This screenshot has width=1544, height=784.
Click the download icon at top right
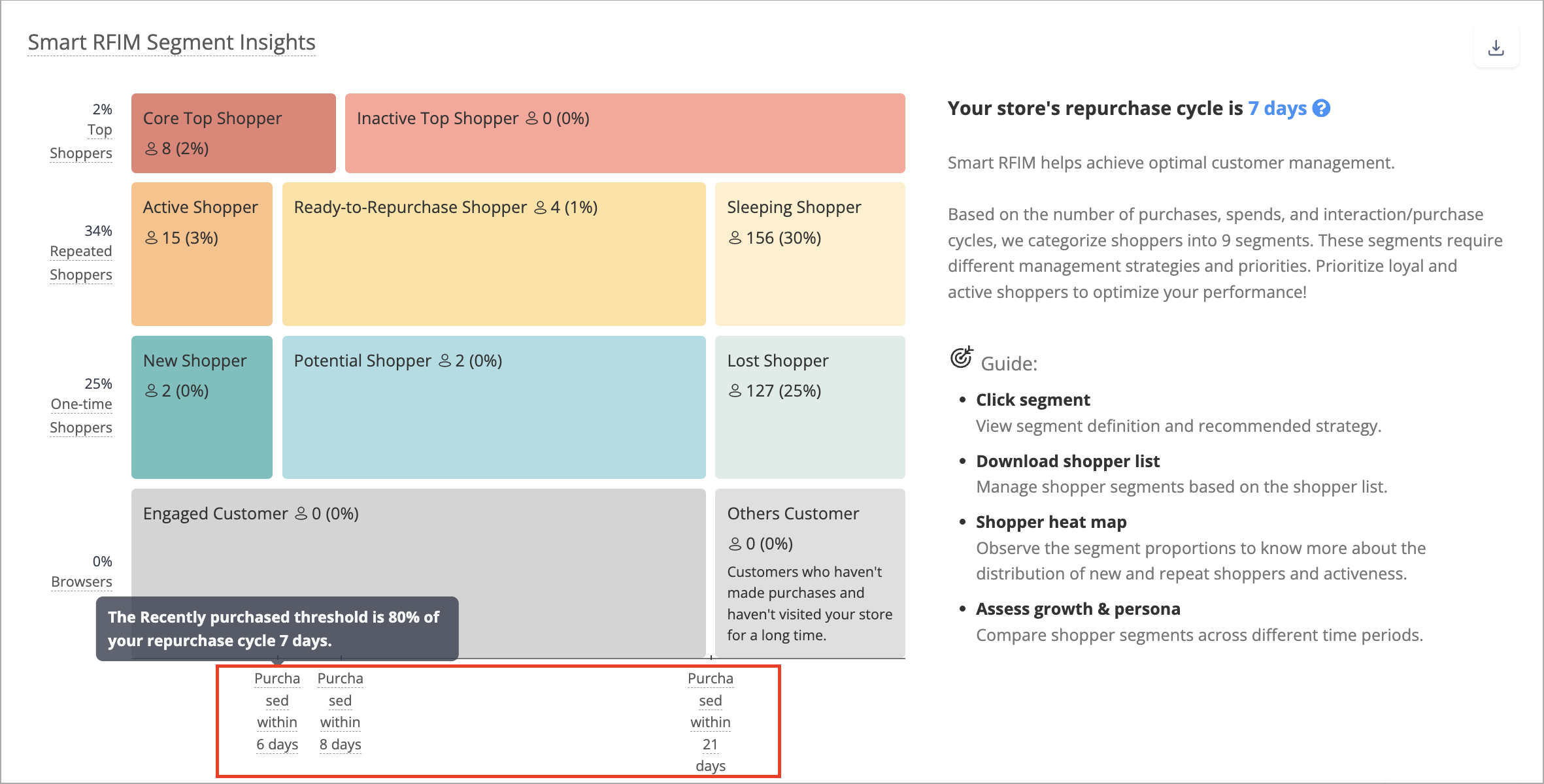(x=1496, y=48)
